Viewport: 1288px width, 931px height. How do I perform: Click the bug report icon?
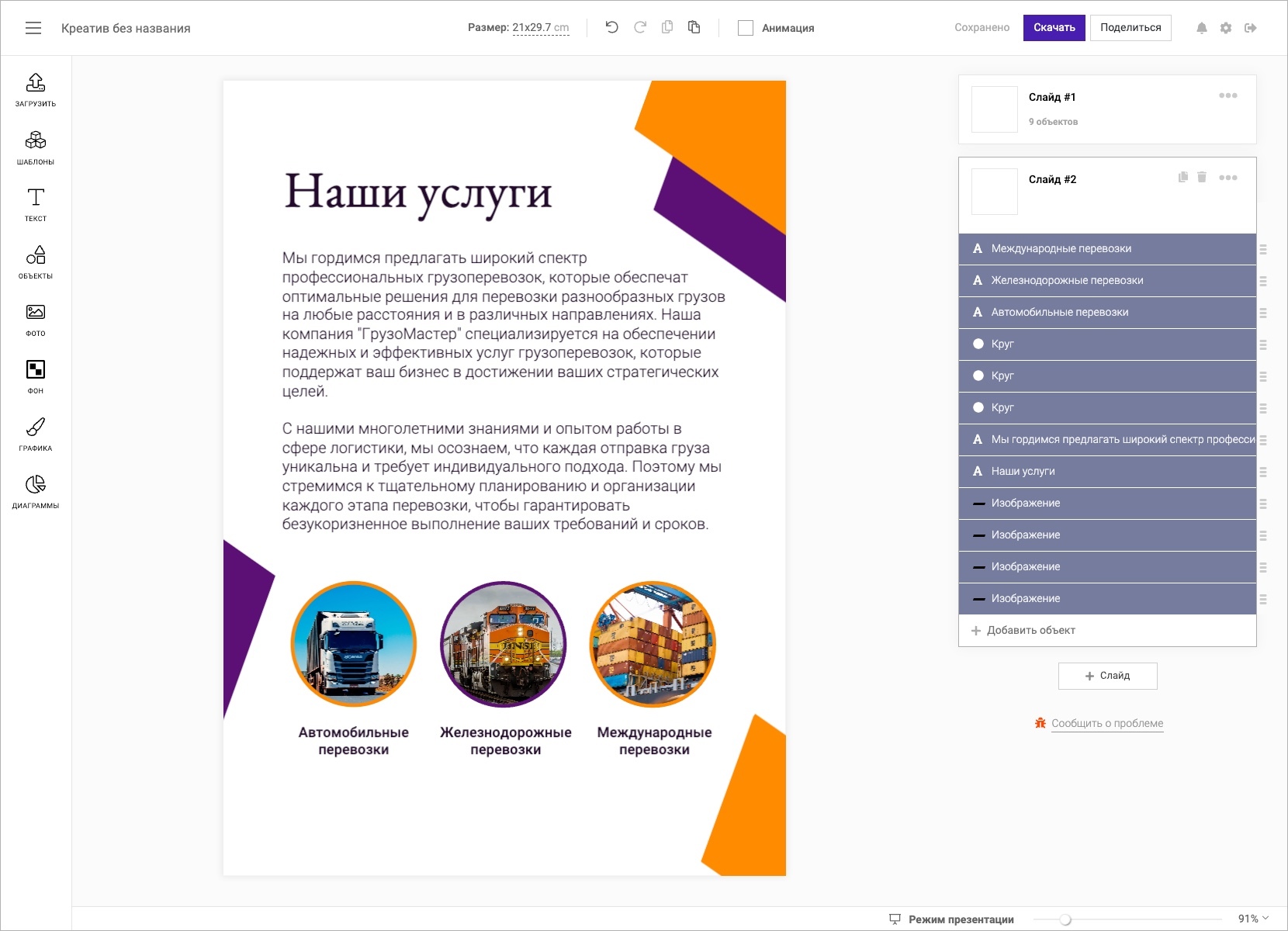1040,723
